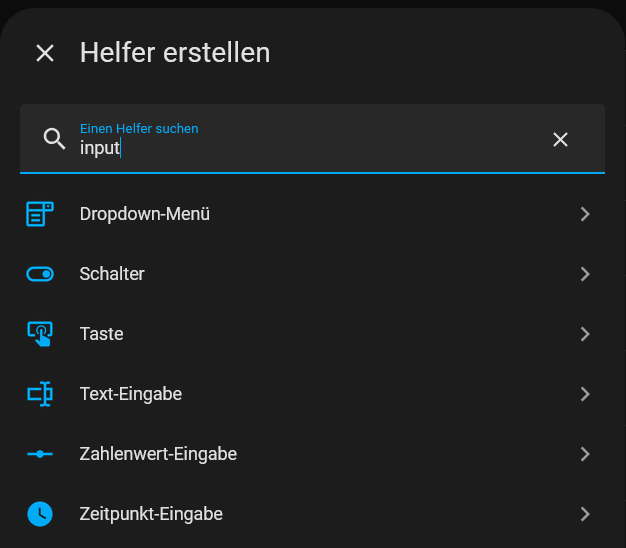Open the Taste row chevron
626x548 pixels.
(585, 334)
